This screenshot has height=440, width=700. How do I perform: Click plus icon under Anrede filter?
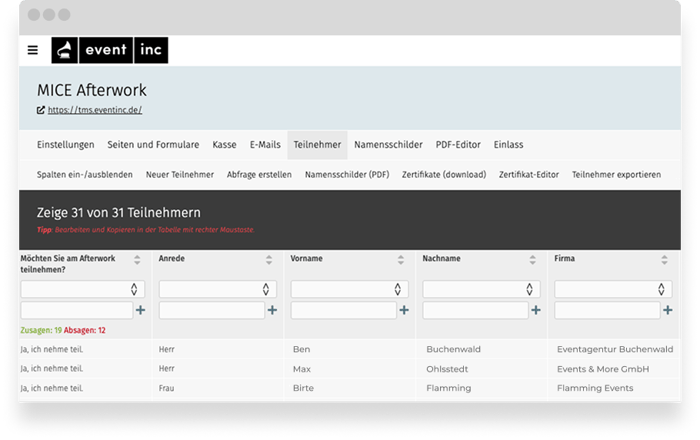[x=272, y=310]
